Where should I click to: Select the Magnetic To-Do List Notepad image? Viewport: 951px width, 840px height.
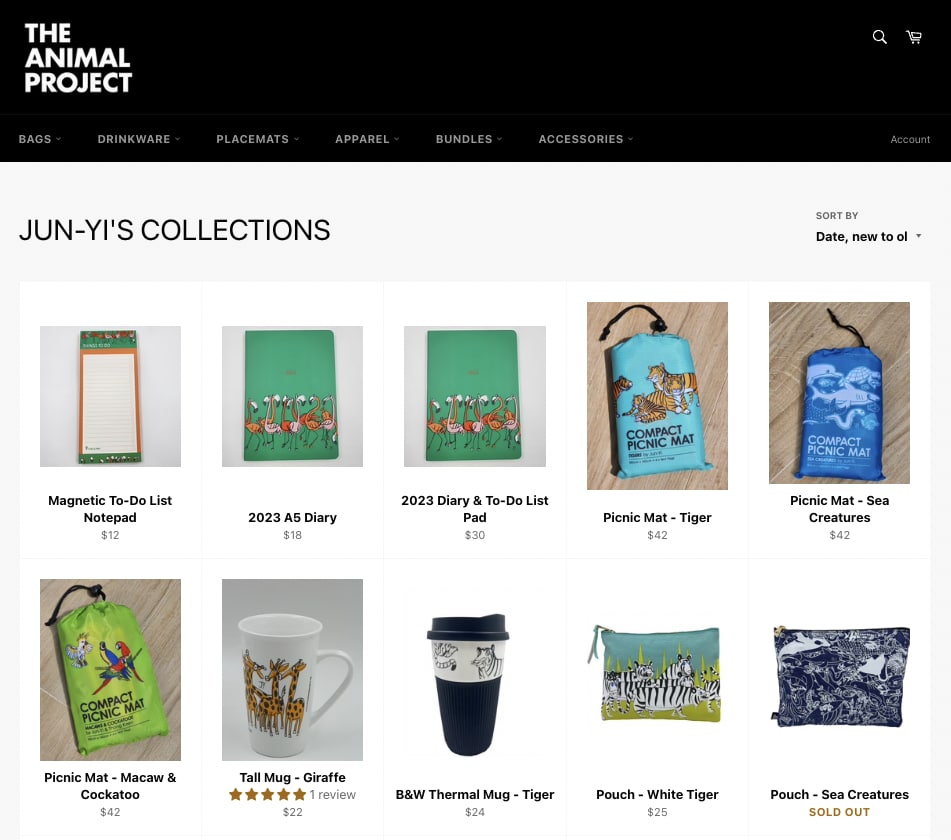pos(110,396)
